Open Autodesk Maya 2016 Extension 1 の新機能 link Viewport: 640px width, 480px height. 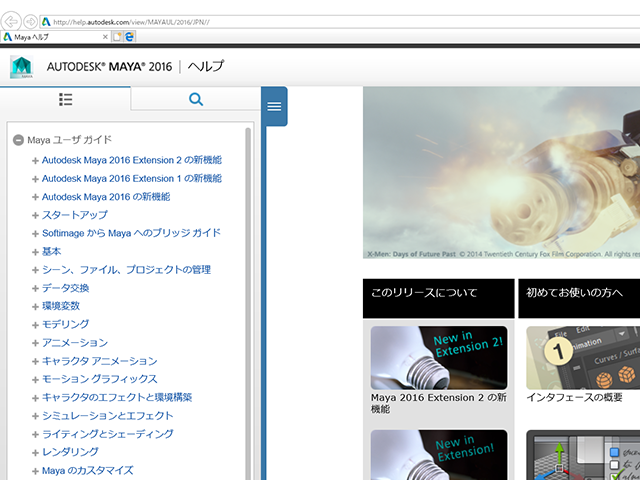[132, 178]
